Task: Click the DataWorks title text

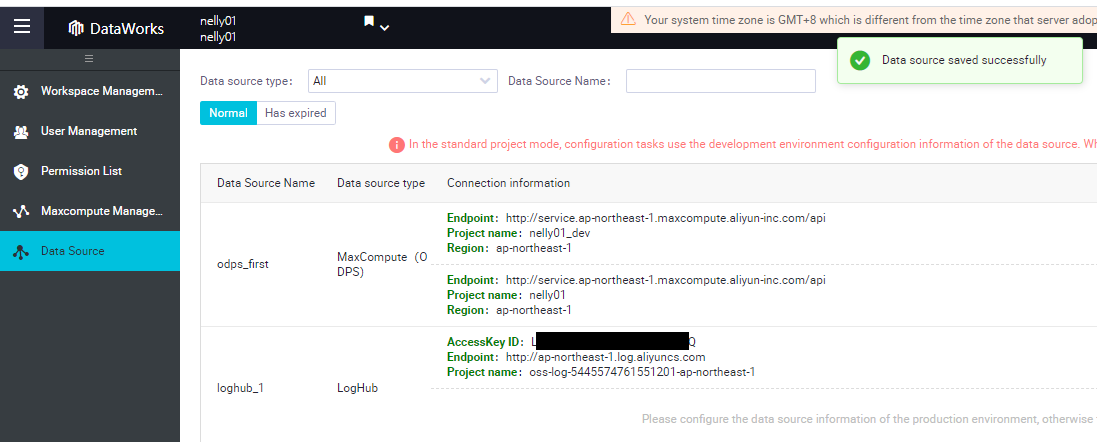Action: click(x=127, y=29)
